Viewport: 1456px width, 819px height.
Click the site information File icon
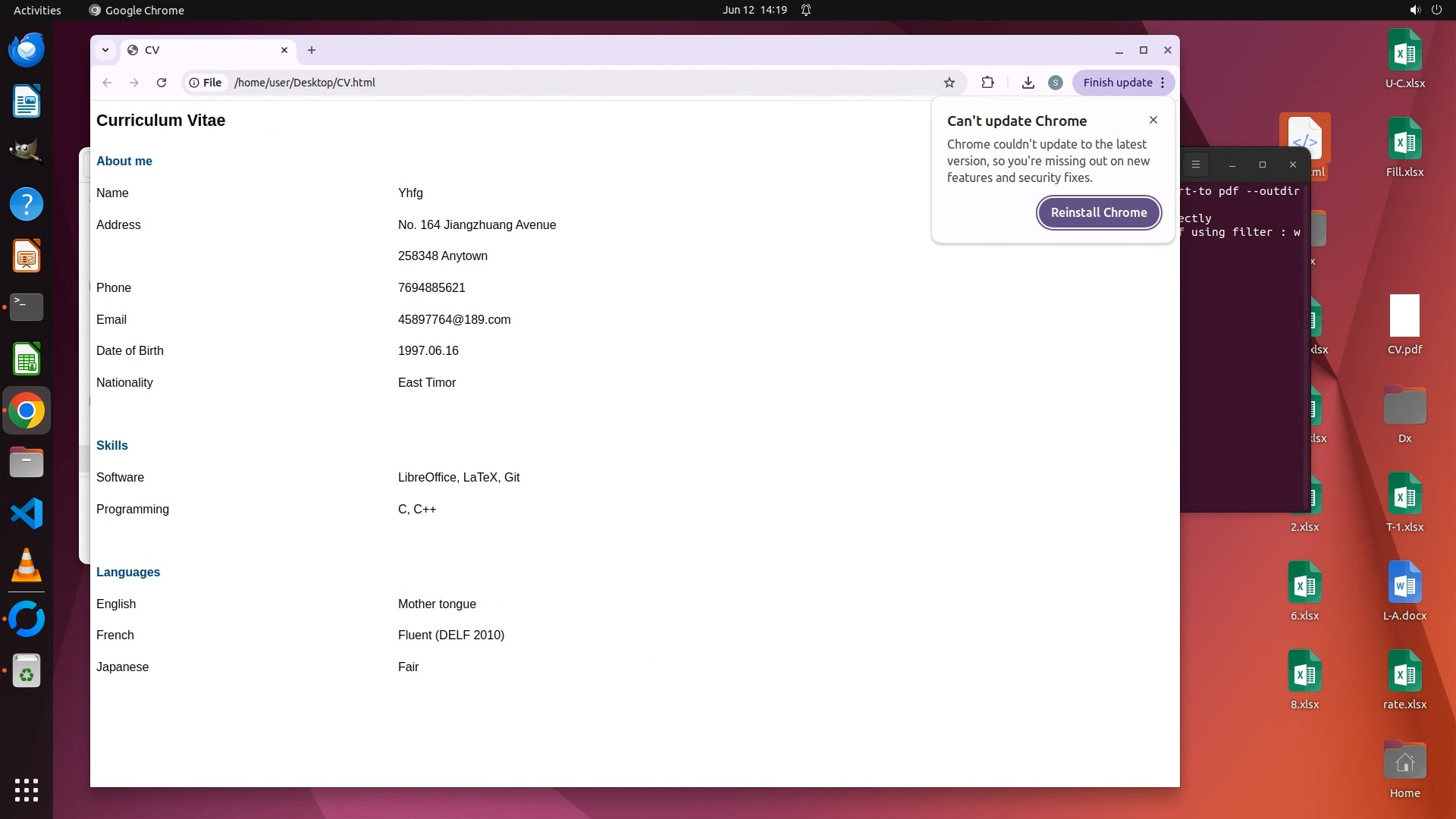click(x=206, y=83)
